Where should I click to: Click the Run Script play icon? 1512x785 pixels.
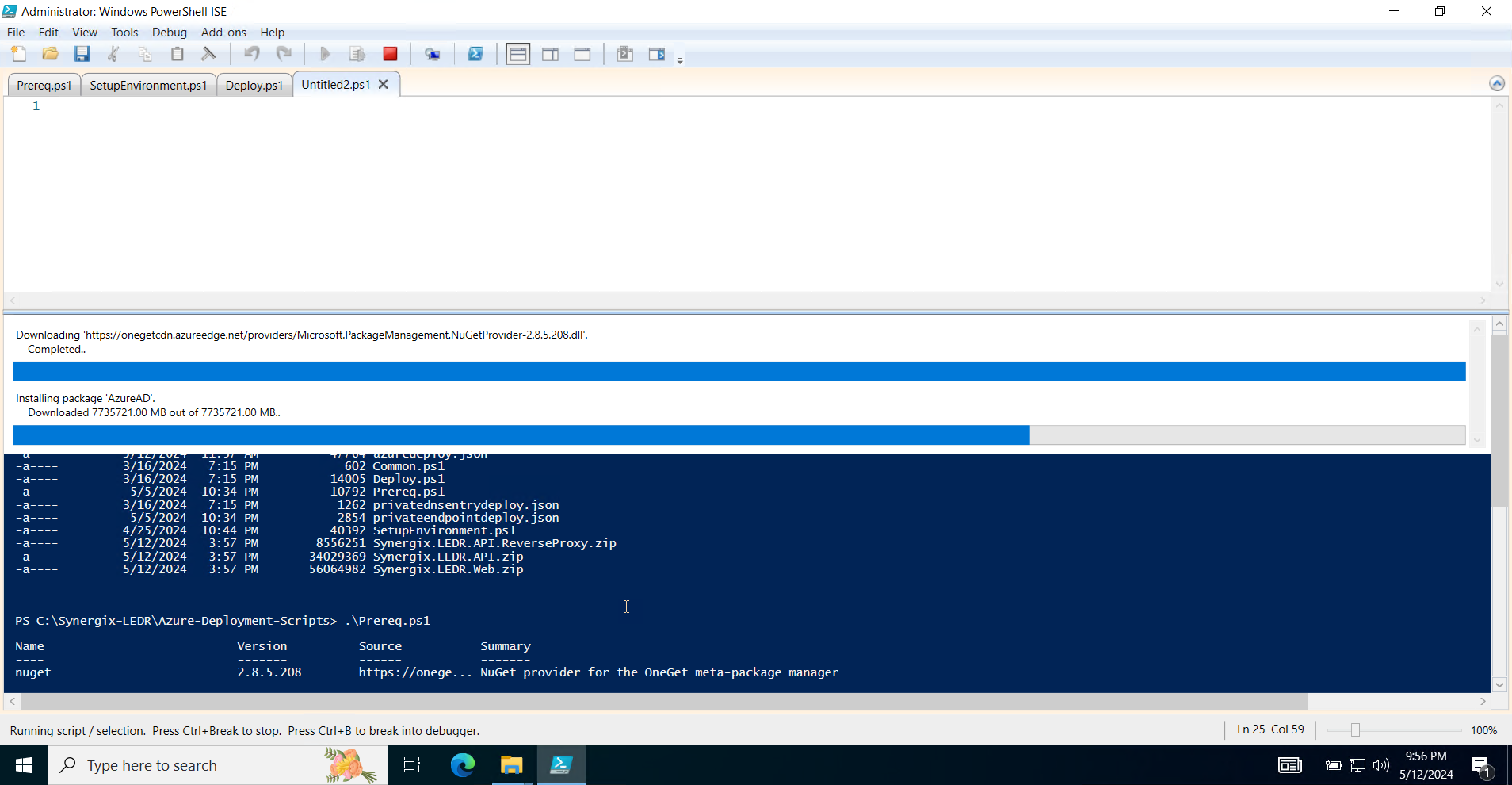(x=325, y=54)
